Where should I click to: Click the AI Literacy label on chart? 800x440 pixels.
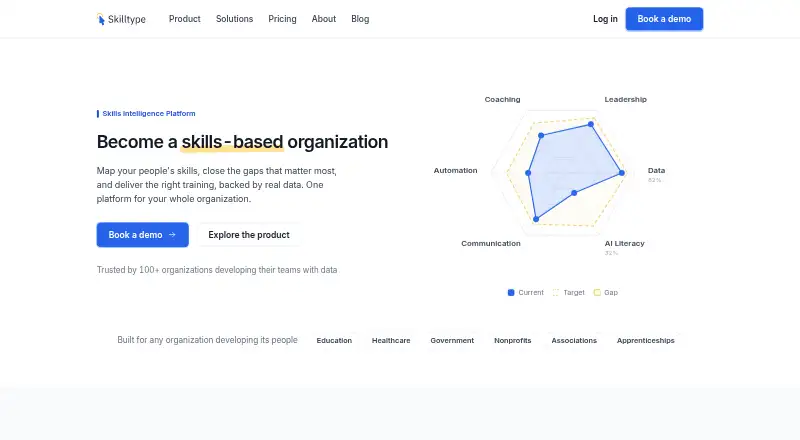click(x=624, y=243)
